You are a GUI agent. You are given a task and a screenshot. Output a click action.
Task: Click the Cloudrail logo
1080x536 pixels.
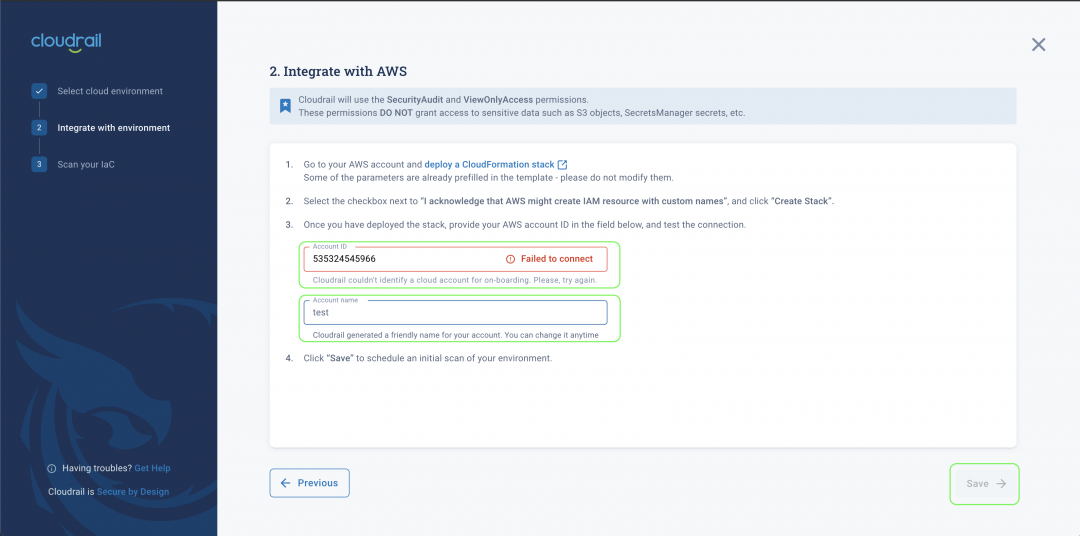click(x=66, y=42)
